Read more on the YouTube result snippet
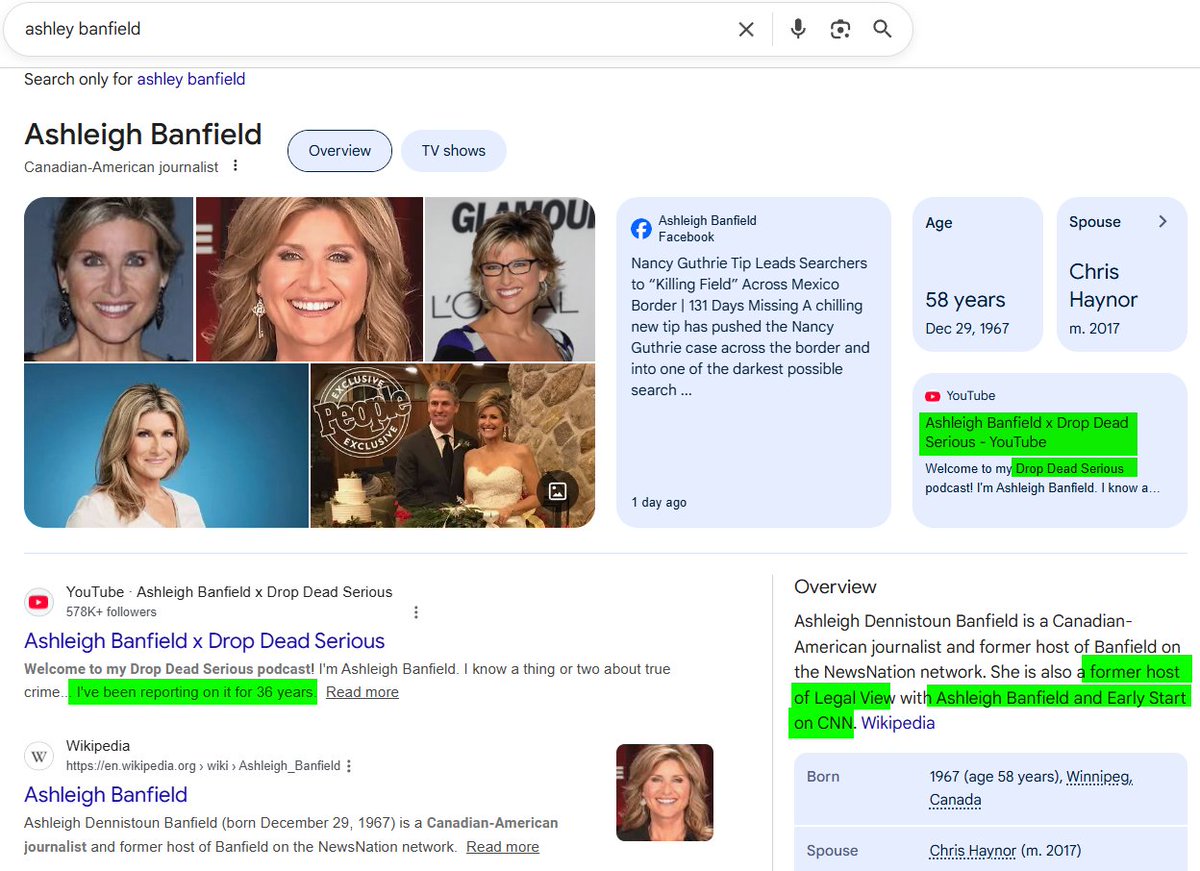1200x871 pixels. [x=362, y=692]
